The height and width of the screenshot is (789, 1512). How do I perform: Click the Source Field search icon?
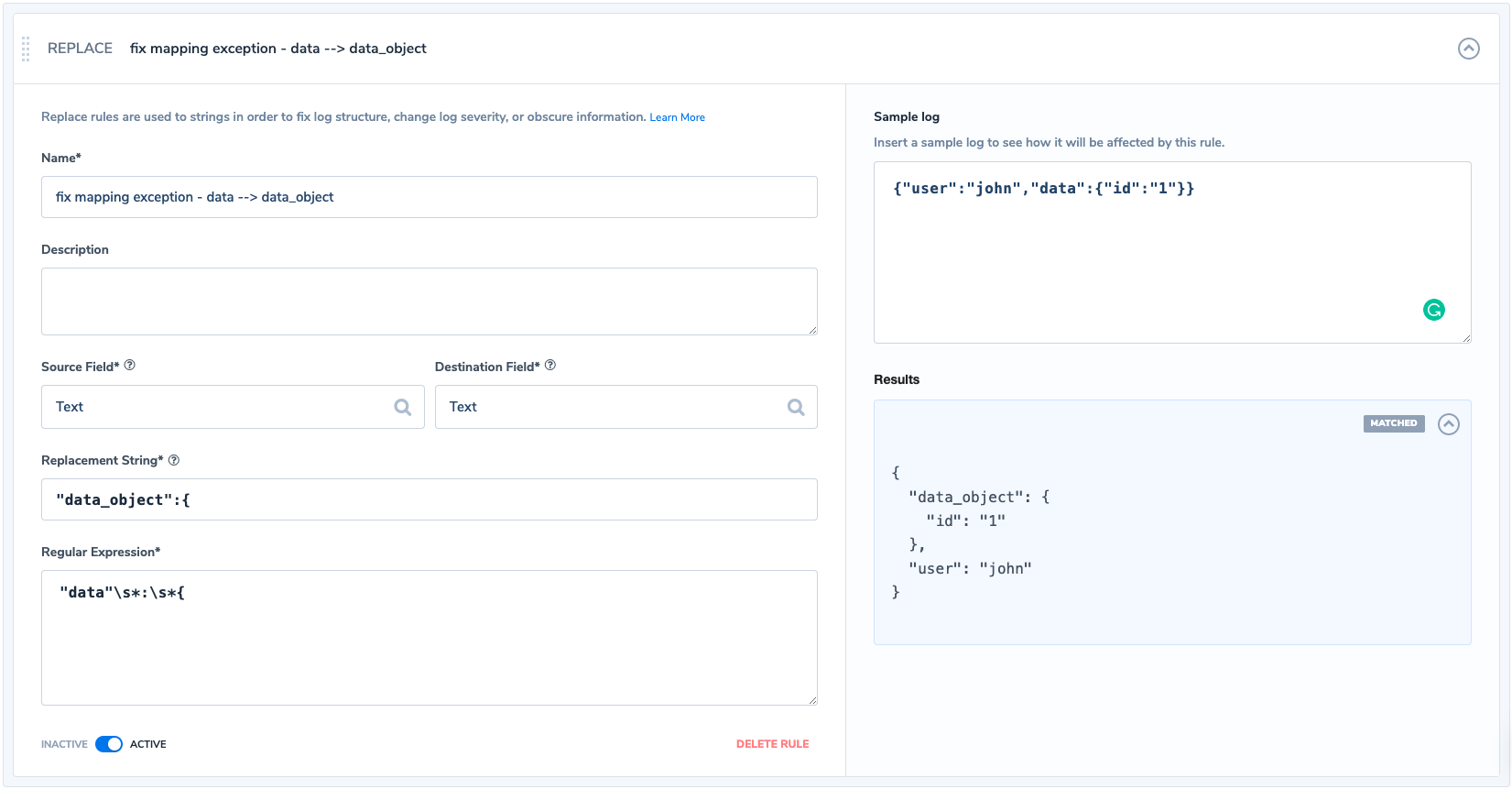point(402,407)
